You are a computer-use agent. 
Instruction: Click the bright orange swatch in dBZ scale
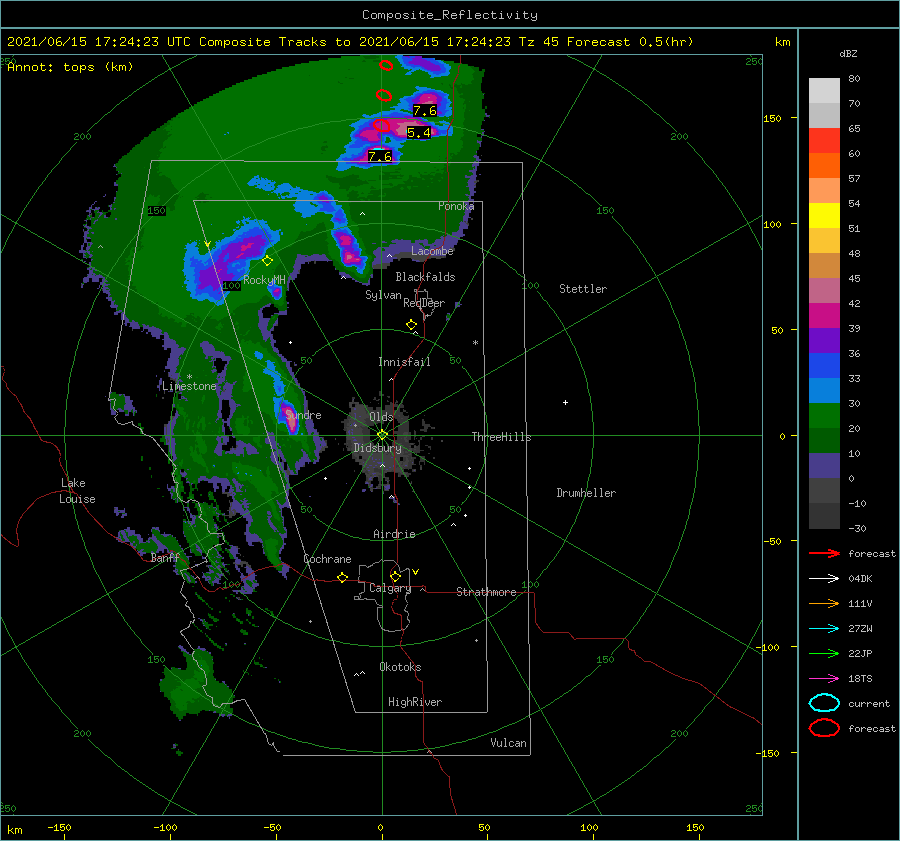[x=824, y=165]
